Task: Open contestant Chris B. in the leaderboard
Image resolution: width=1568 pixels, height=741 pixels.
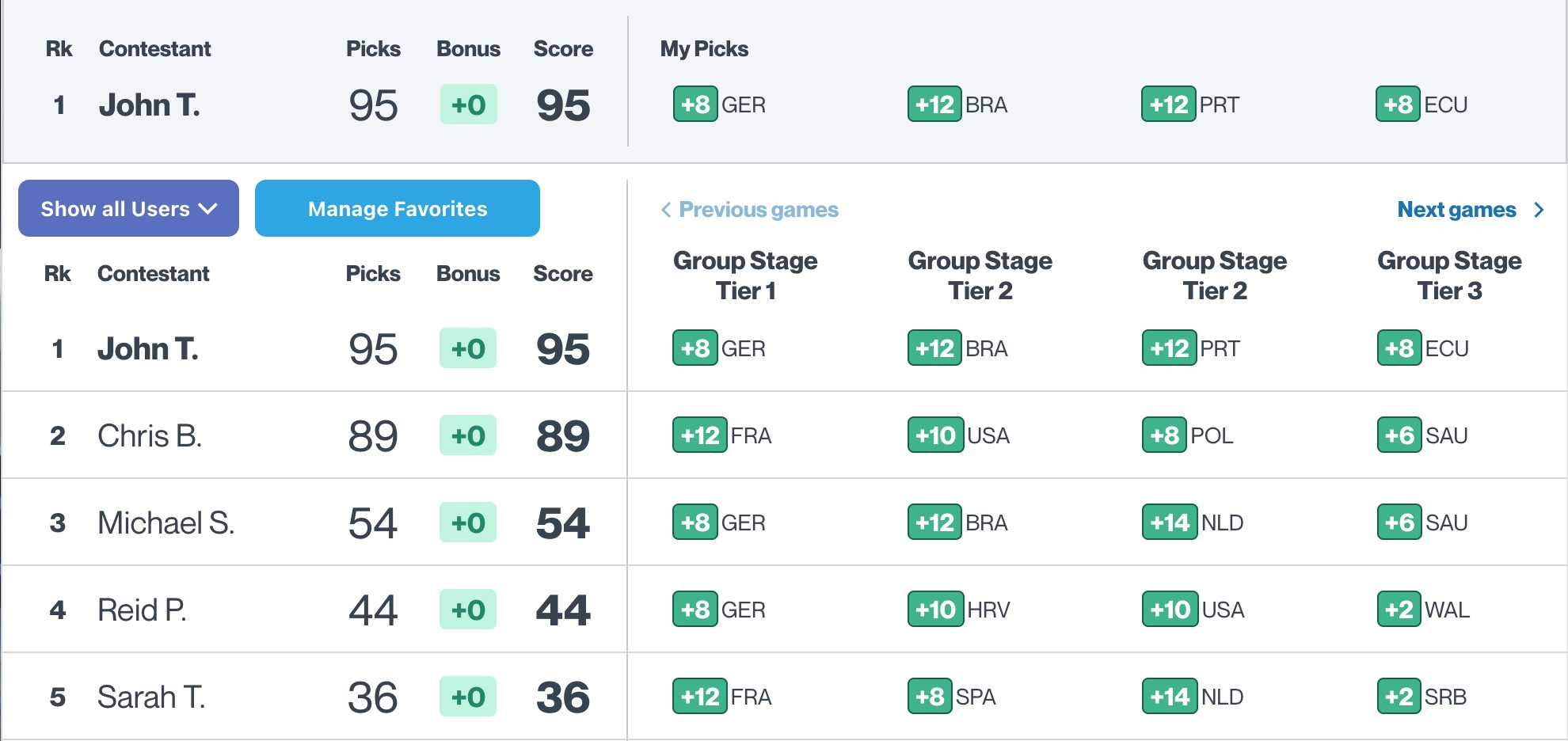Action: pos(150,435)
